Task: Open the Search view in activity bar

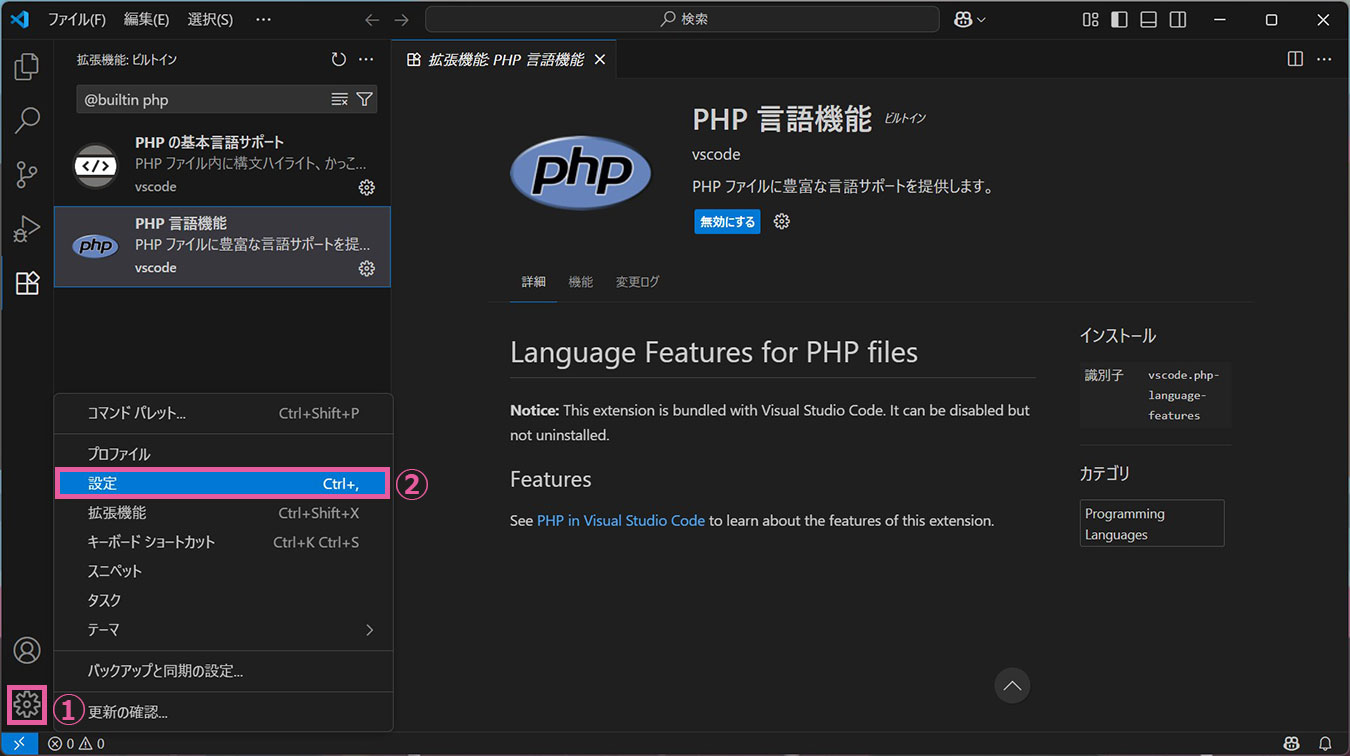Action: click(27, 121)
